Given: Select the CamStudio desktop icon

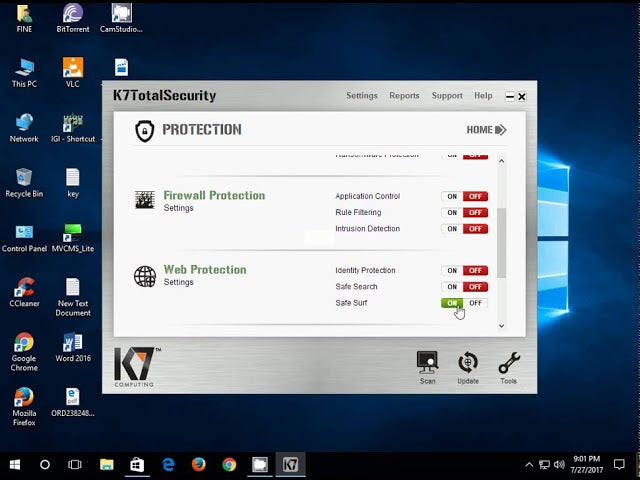Looking at the screenshot, I should 121,18.
